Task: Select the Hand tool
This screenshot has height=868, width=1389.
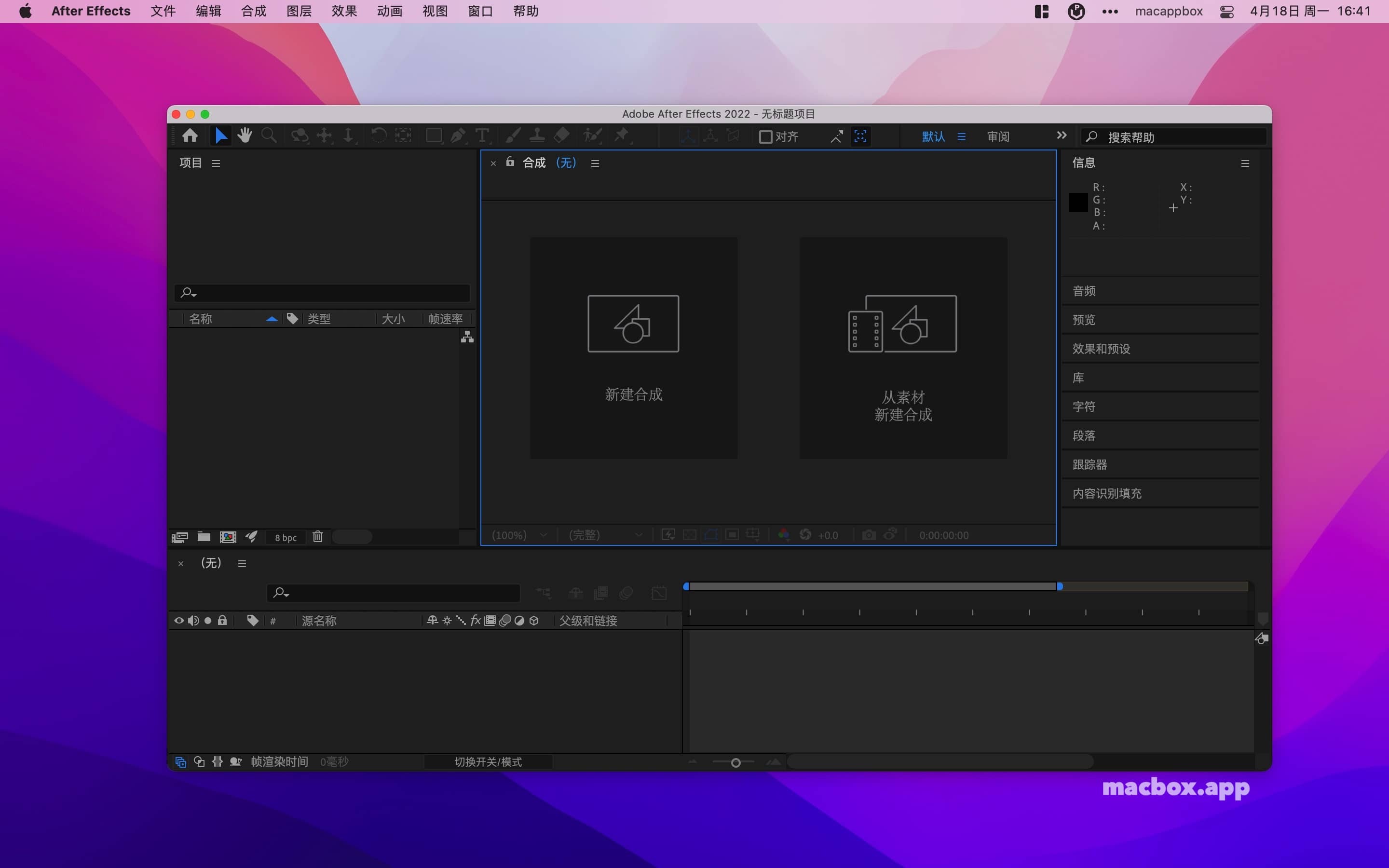Action: (x=244, y=136)
